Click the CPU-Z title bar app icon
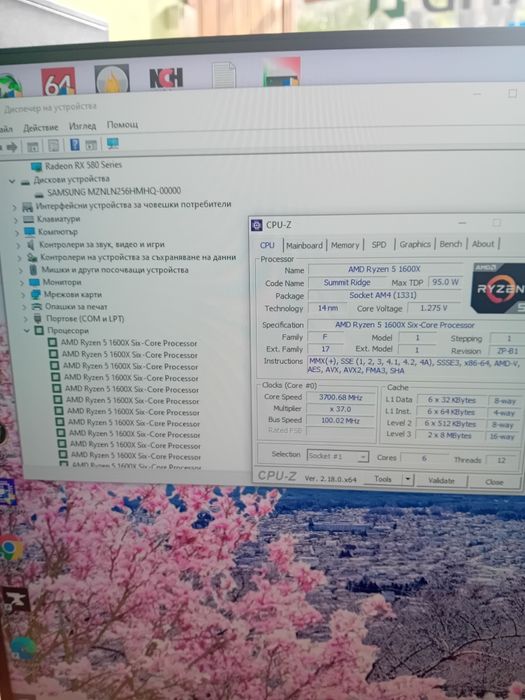The width and height of the screenshot is (525, 700). 257,225
